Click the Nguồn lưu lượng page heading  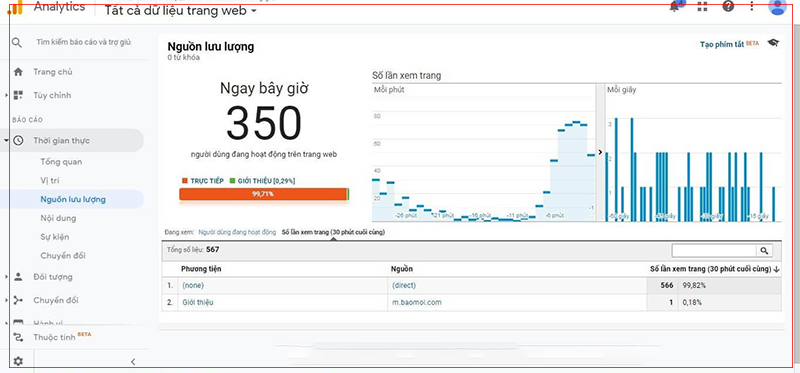pyautogui.click(x=211, y=47)
